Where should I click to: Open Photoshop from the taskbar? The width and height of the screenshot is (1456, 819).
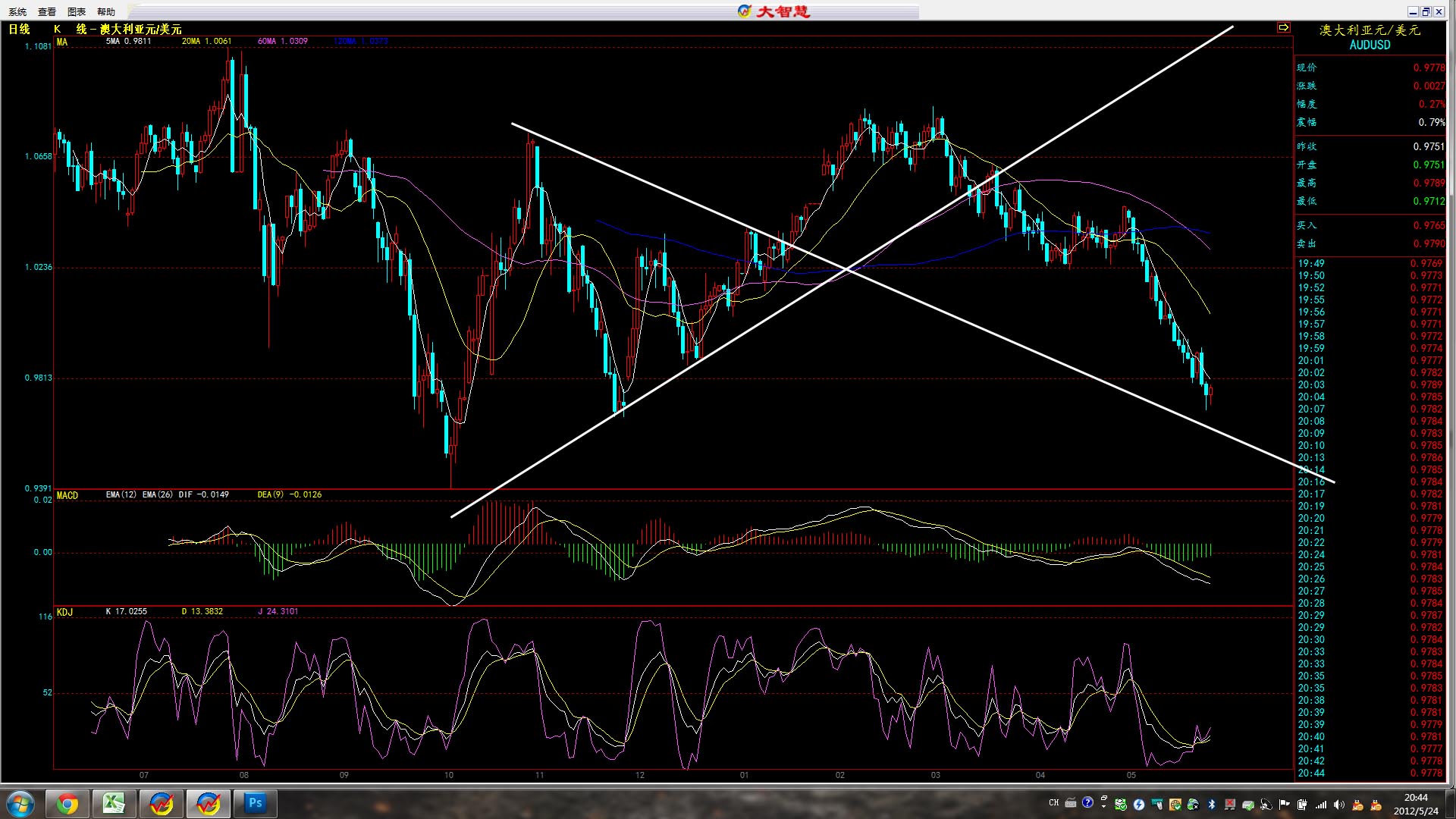[256, 804]
